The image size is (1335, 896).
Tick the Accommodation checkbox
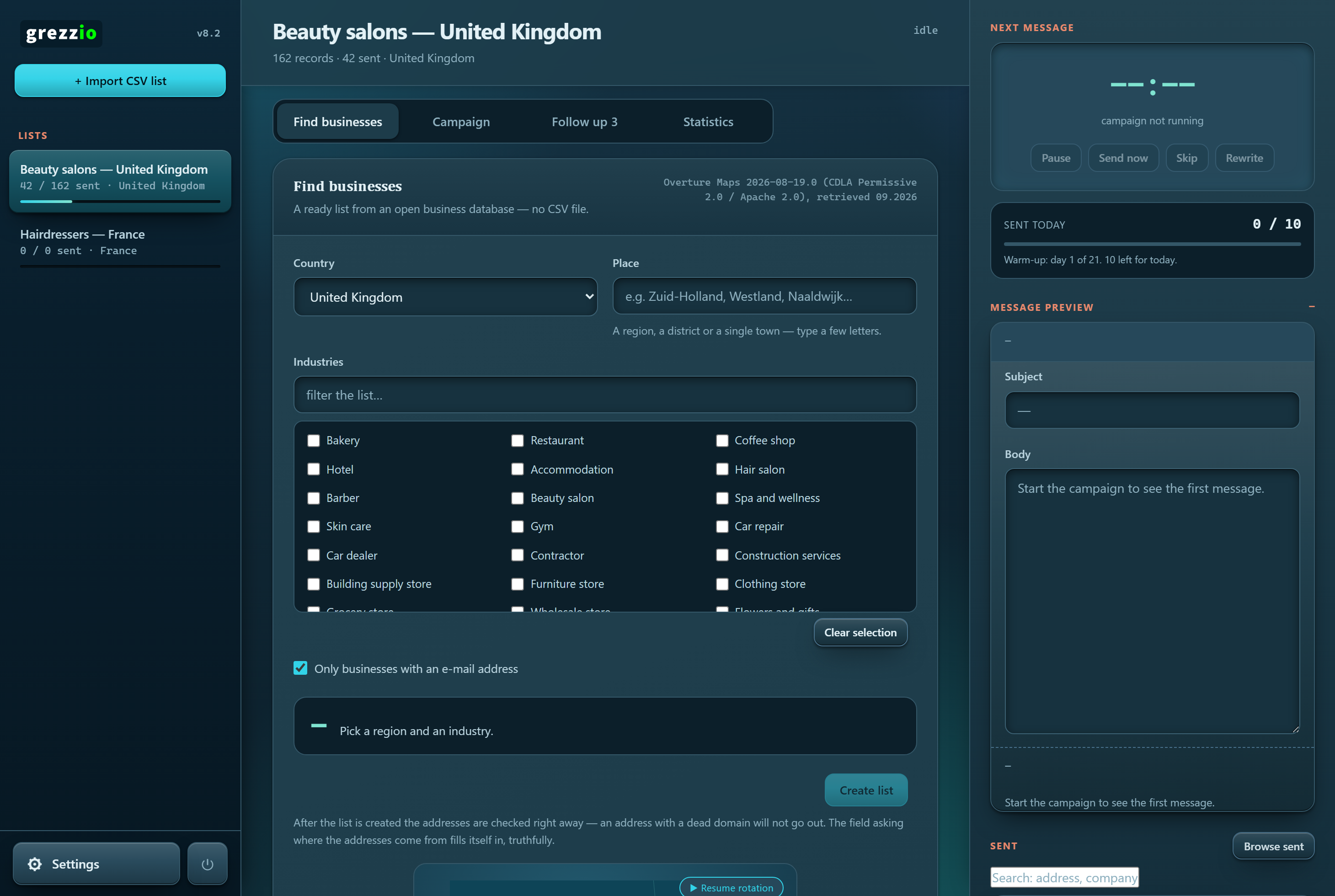tap(517, 469)
